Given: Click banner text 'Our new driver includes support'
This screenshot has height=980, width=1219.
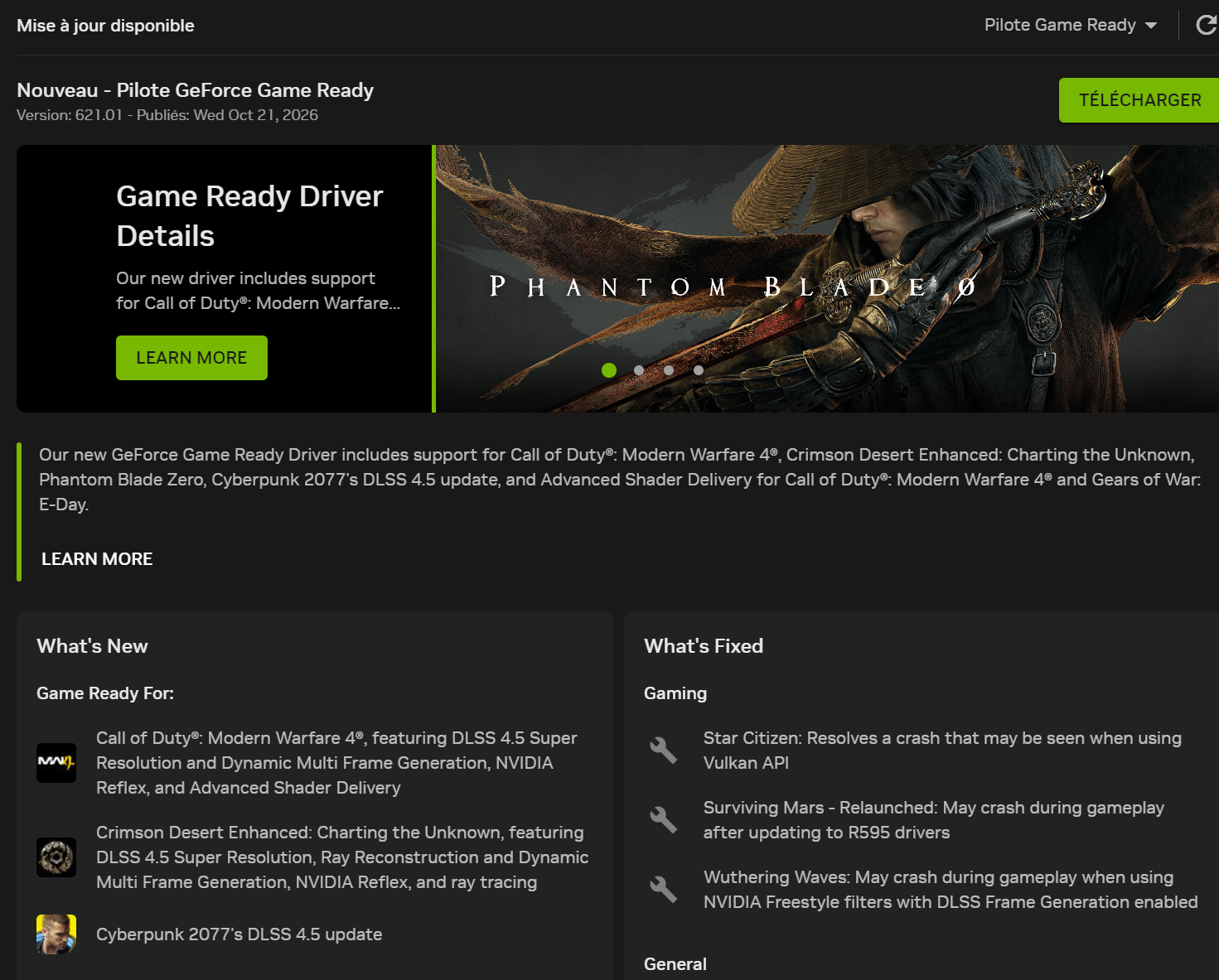Looking at the screenshot, I should click(258, 291).
